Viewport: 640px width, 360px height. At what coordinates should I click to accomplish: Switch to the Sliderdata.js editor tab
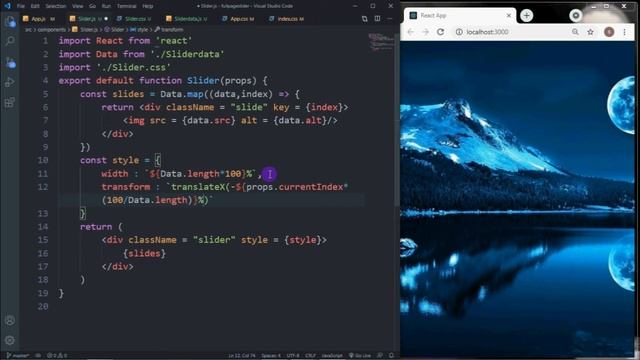[187, 19]
